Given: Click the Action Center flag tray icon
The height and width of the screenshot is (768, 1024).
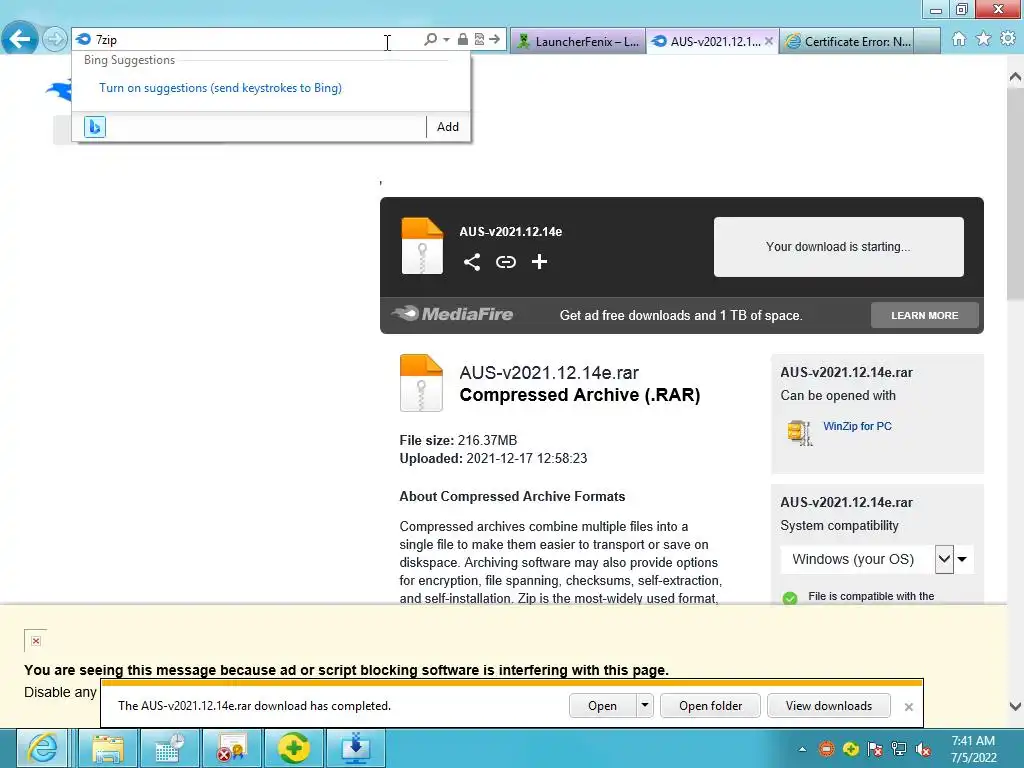Looking at the screenshot, I should pos(875,749).
